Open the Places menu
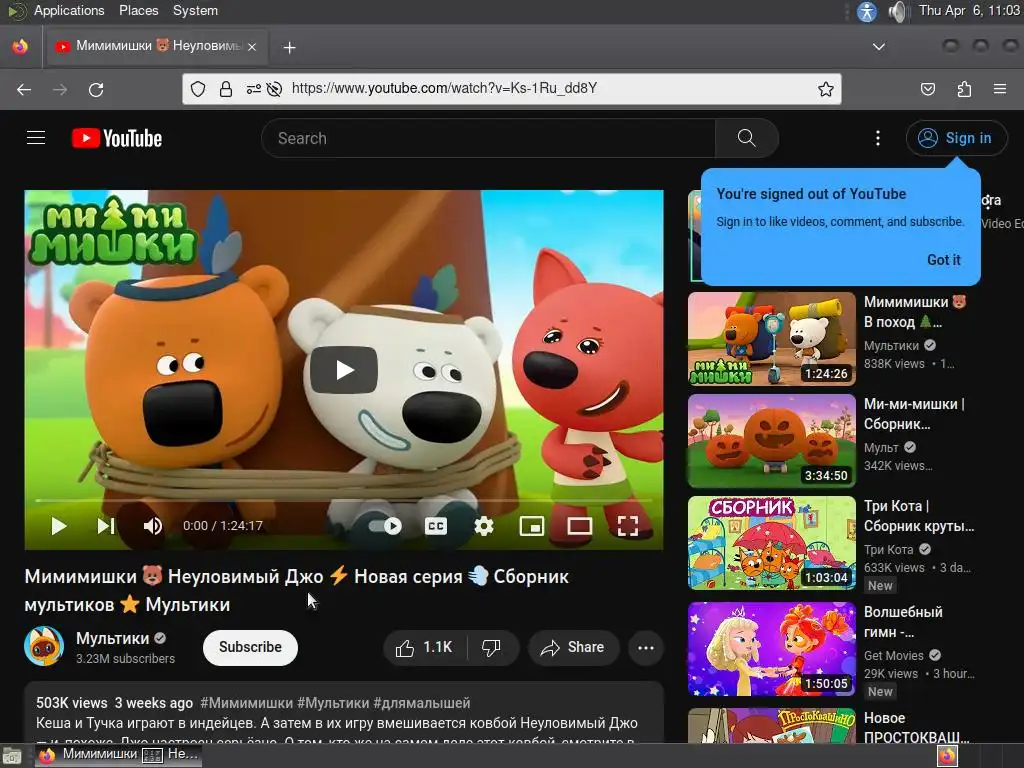This screenshot has height=768, width=1024. click(x=138, y=10)
